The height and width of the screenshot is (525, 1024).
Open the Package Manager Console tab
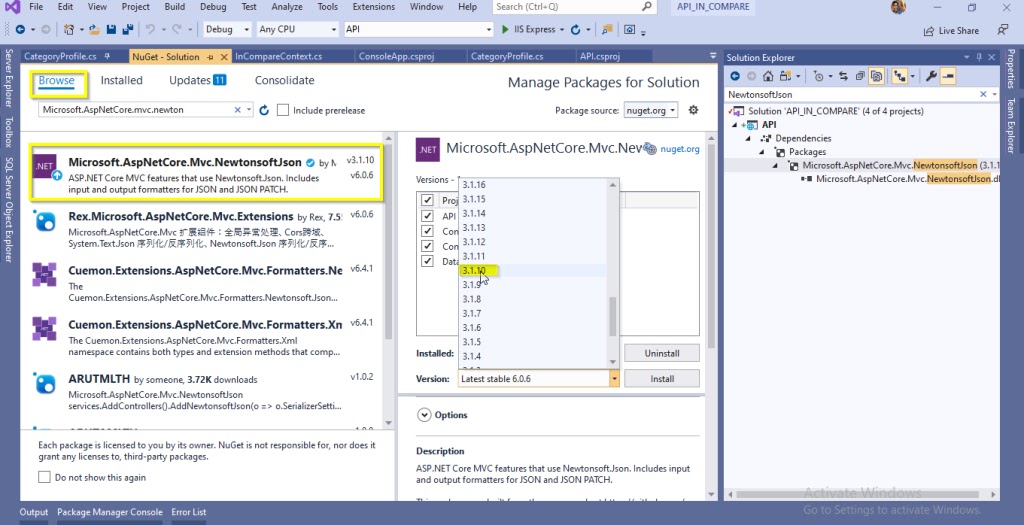point(110,512)
